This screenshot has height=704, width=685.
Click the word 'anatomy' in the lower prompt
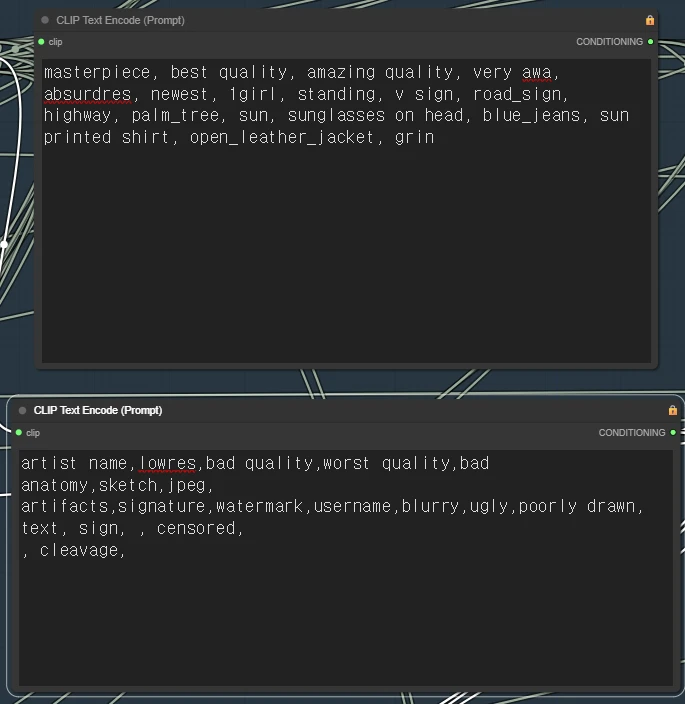55,485
